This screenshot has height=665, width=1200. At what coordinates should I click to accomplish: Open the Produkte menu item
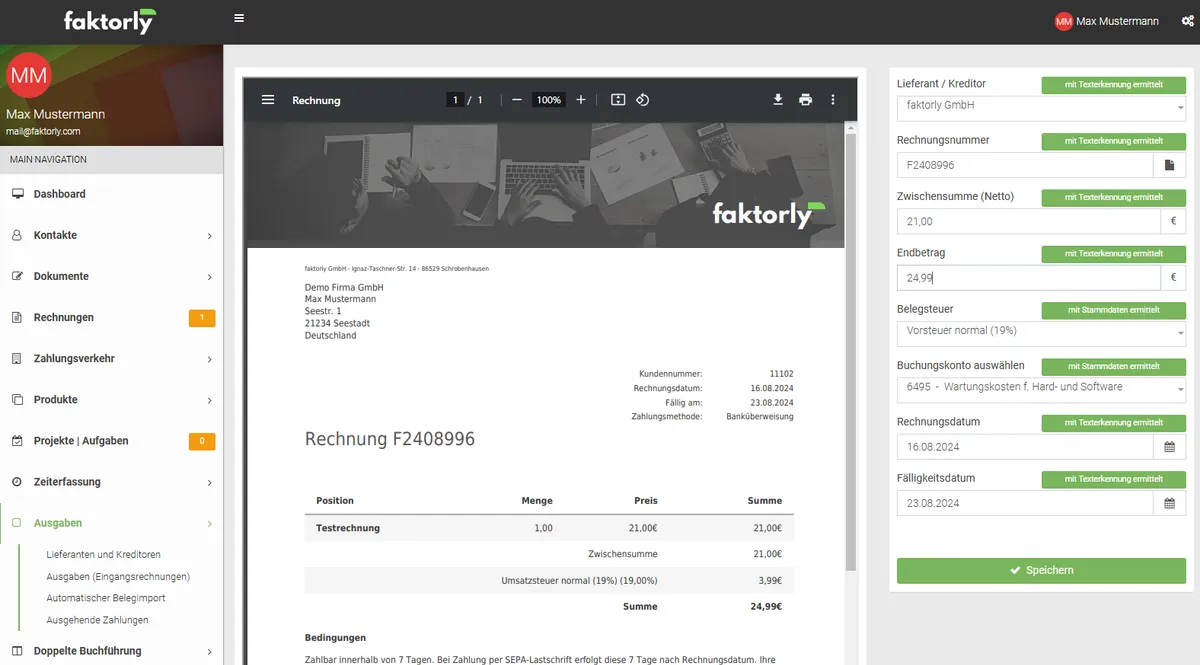pyautogui.click(x=111, y=399)
